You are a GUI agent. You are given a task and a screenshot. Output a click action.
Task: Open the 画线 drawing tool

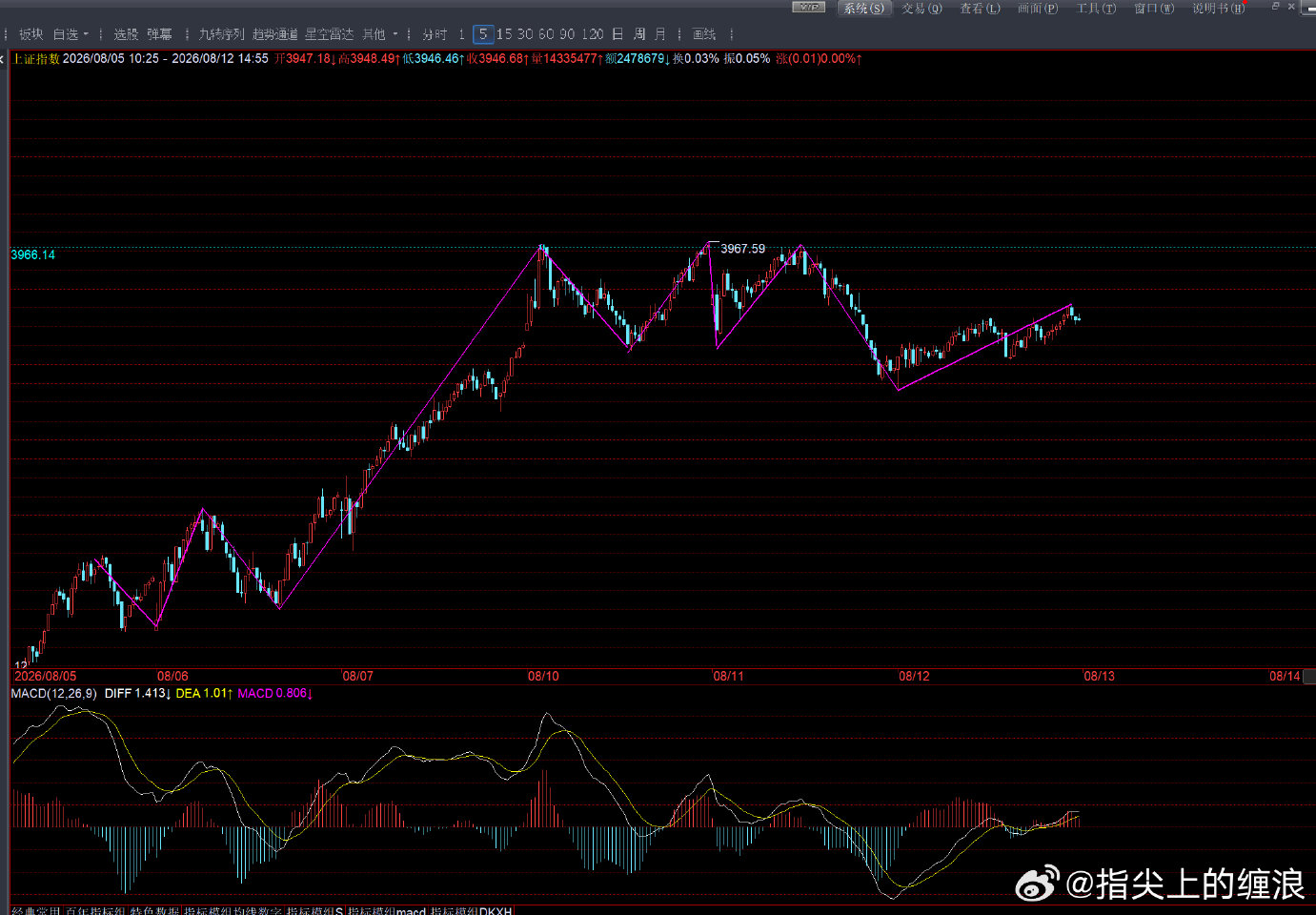click(x=704, y=34)
